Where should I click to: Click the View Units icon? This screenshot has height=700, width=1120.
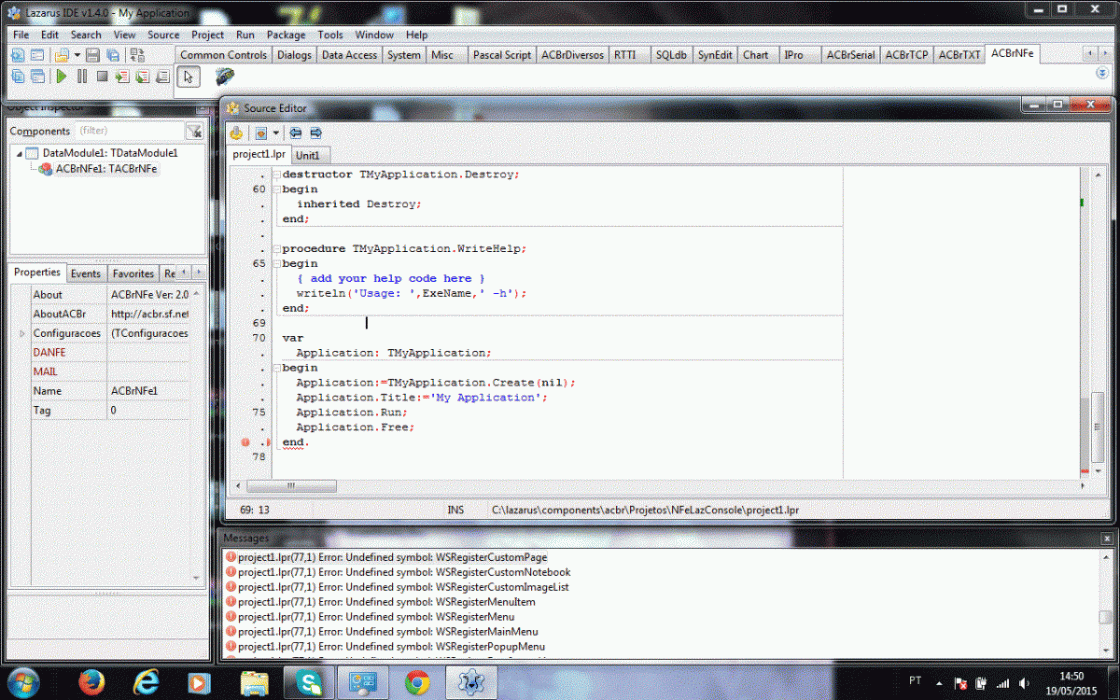(18, 76)
